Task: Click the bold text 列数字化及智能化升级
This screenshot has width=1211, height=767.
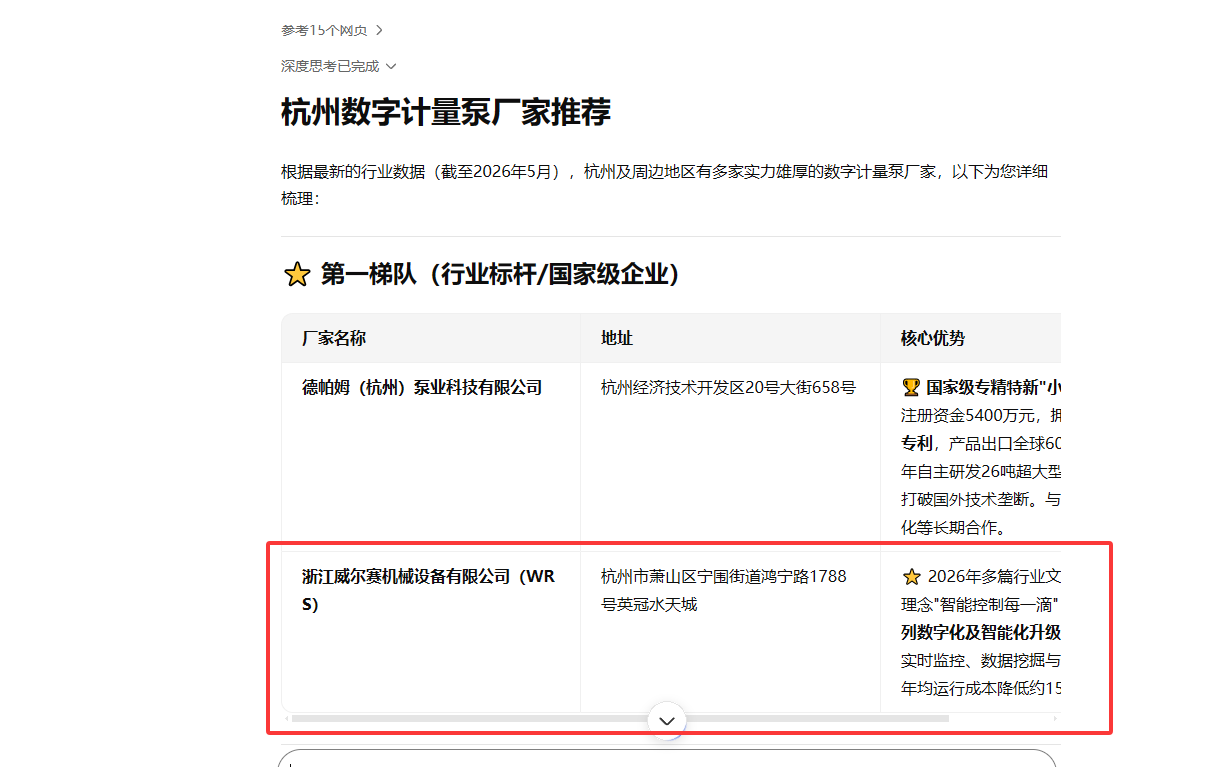Action: click(x=980, y=632)
